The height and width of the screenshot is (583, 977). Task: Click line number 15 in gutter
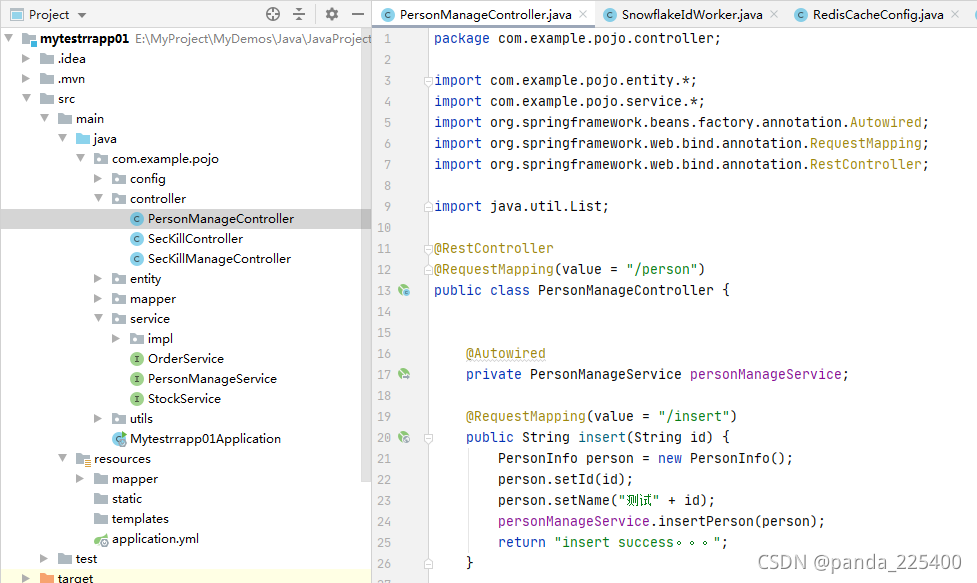(384, 333)
